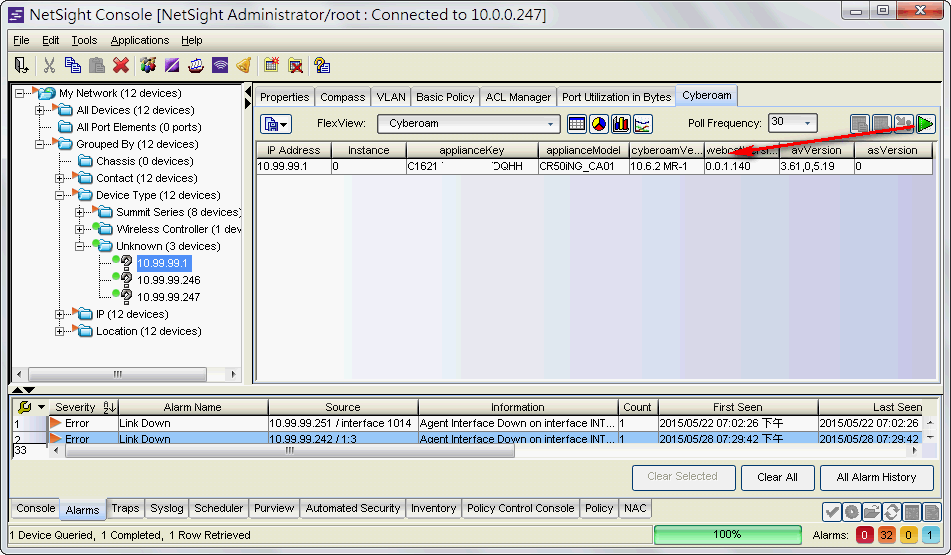Screen dimensions: 951x555
Task: Collapse the Grouped By tree node
Action: click(39, 144)
